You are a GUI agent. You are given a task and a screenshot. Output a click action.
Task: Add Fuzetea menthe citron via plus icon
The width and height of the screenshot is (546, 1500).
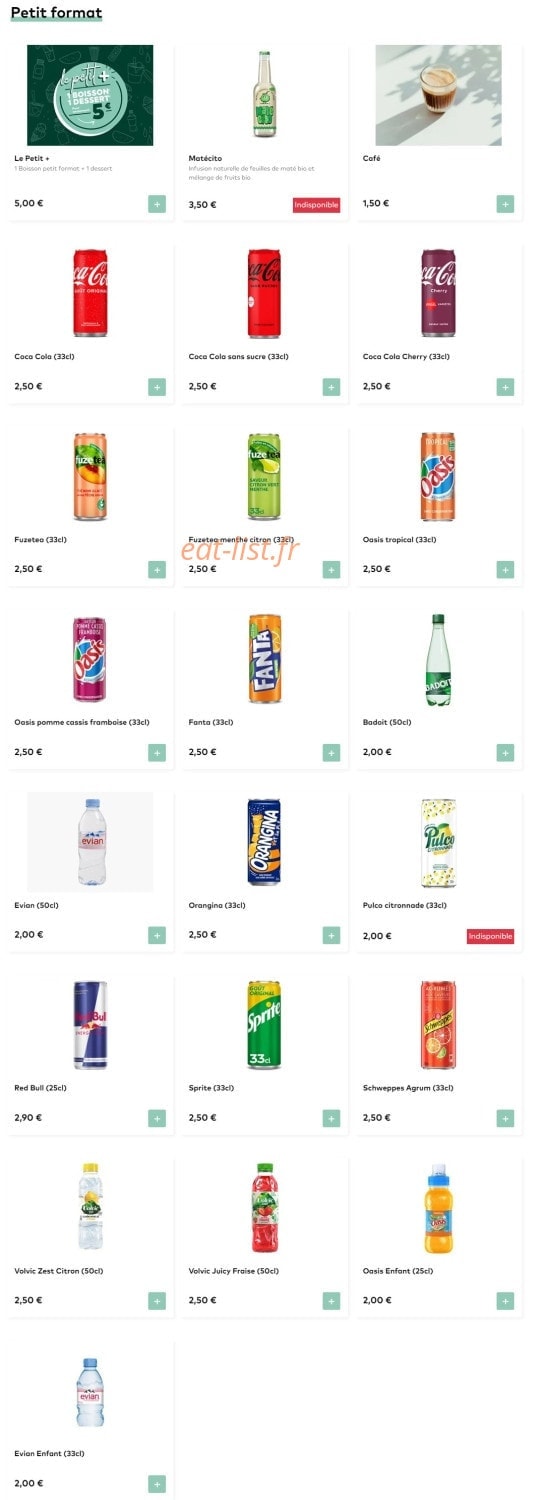click(331, 570)
